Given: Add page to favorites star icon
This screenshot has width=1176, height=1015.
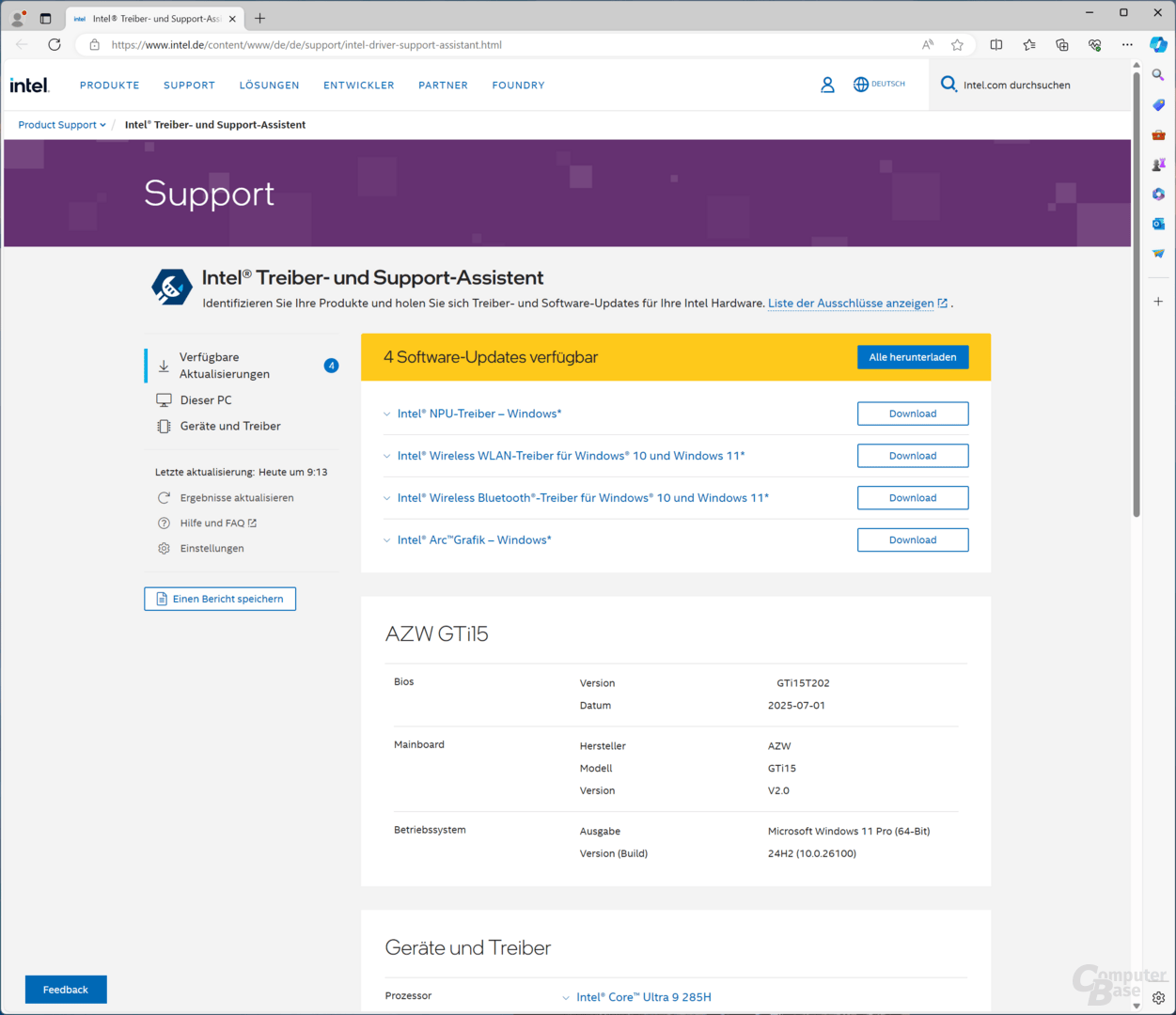Looking at the screenshot, I should [957, 44].
